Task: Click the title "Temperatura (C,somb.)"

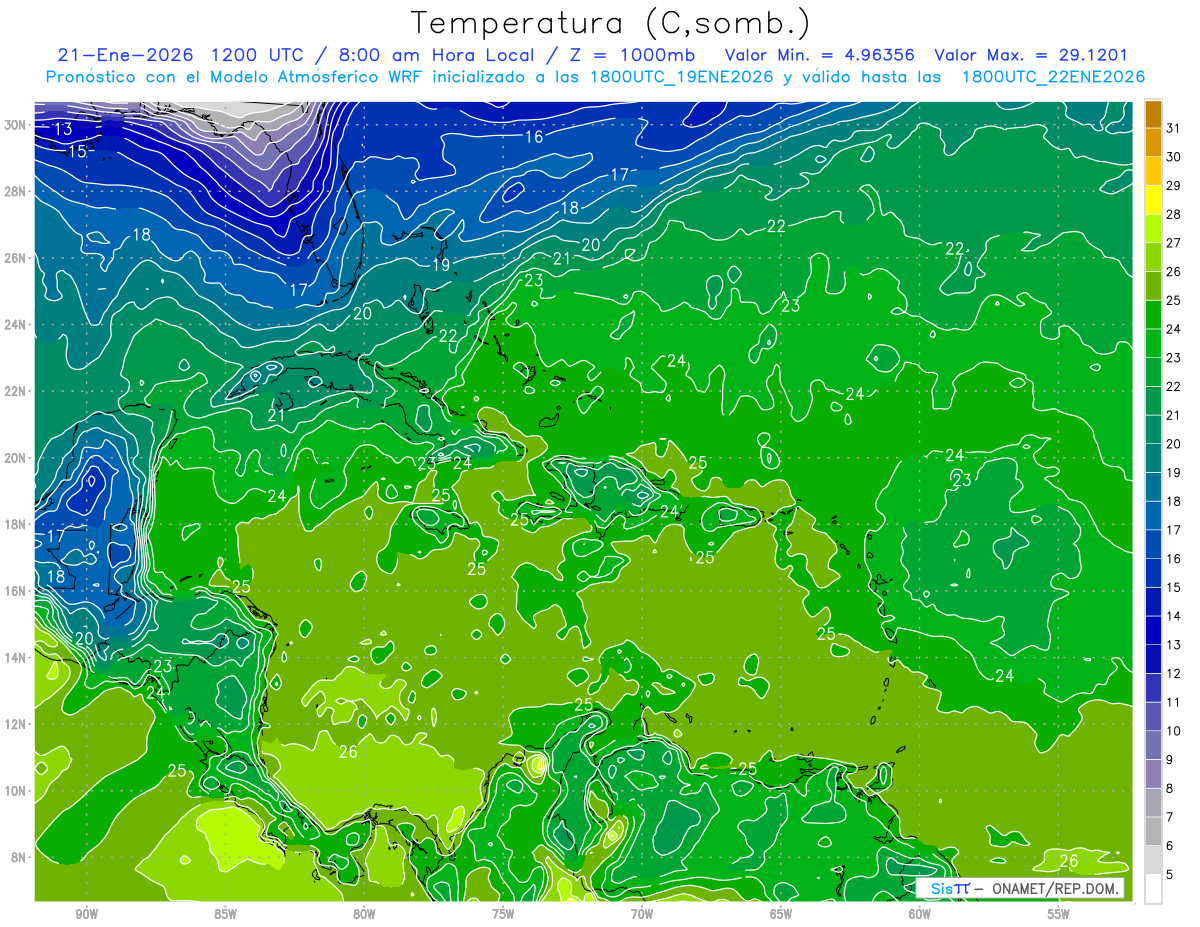Action: (610, 23)
